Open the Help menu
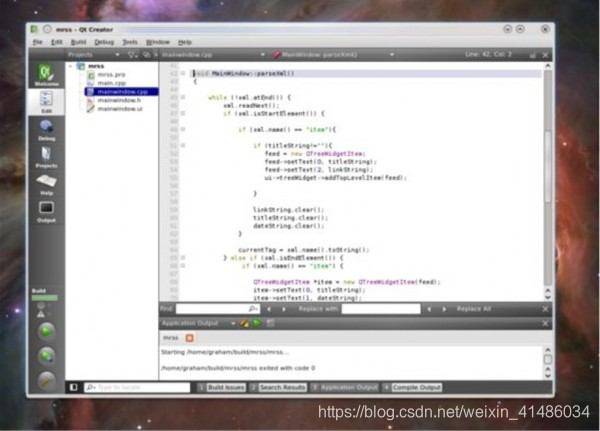Viewport: 600px width, 431px height. point(185,42)
